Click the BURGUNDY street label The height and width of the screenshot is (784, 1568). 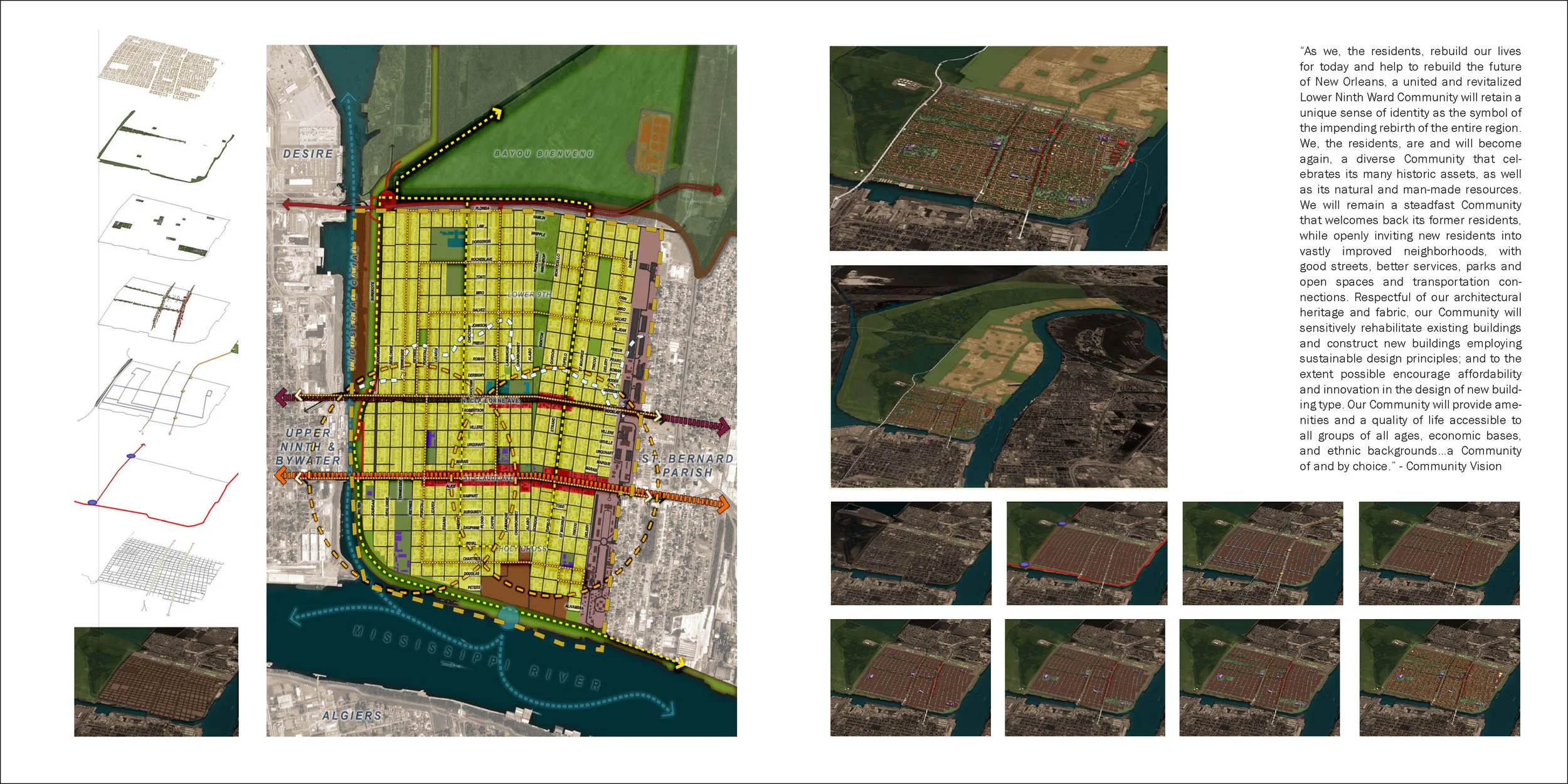(x=472, y=512)
